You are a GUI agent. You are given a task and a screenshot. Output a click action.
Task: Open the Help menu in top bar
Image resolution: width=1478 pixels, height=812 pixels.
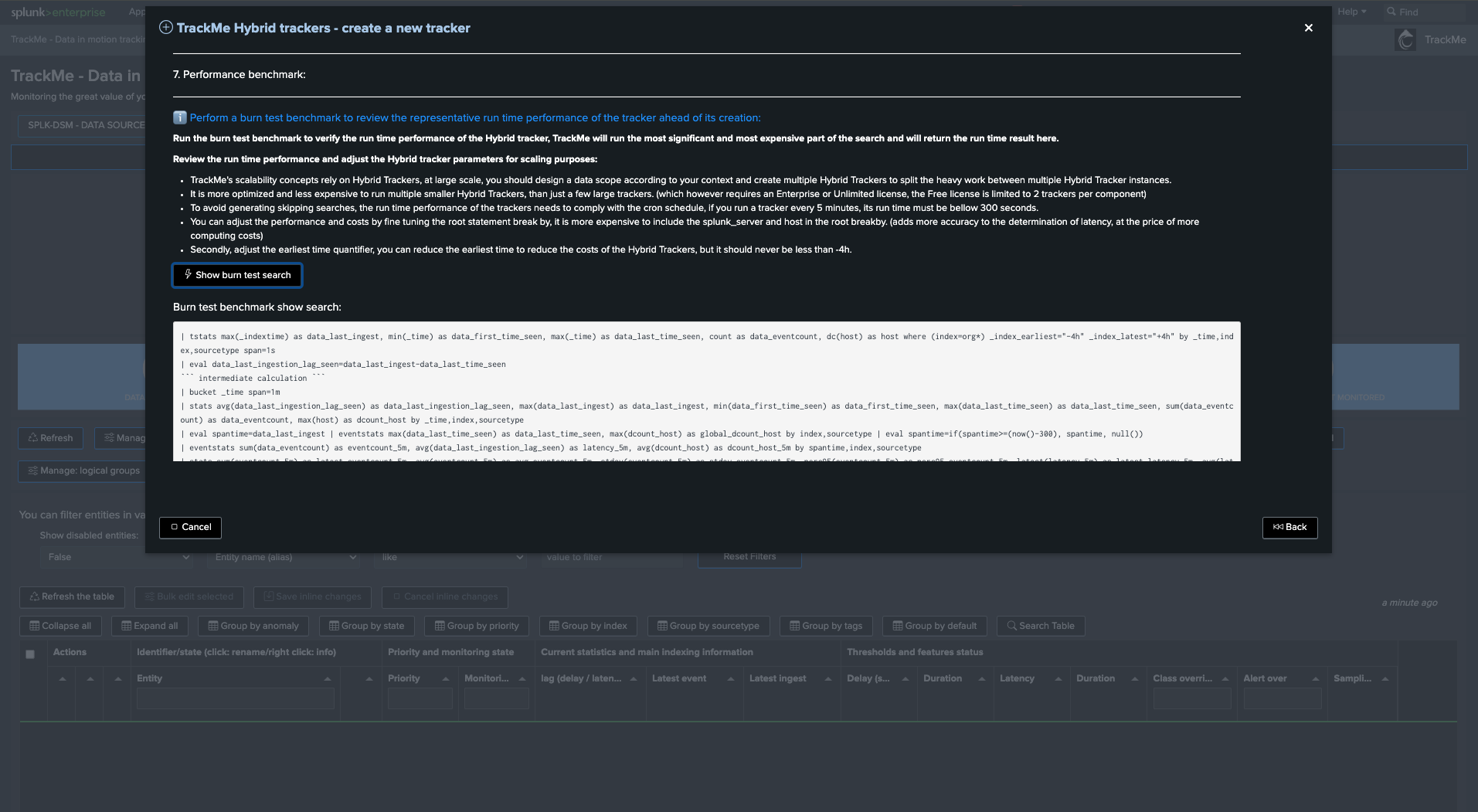point(1351,12)
